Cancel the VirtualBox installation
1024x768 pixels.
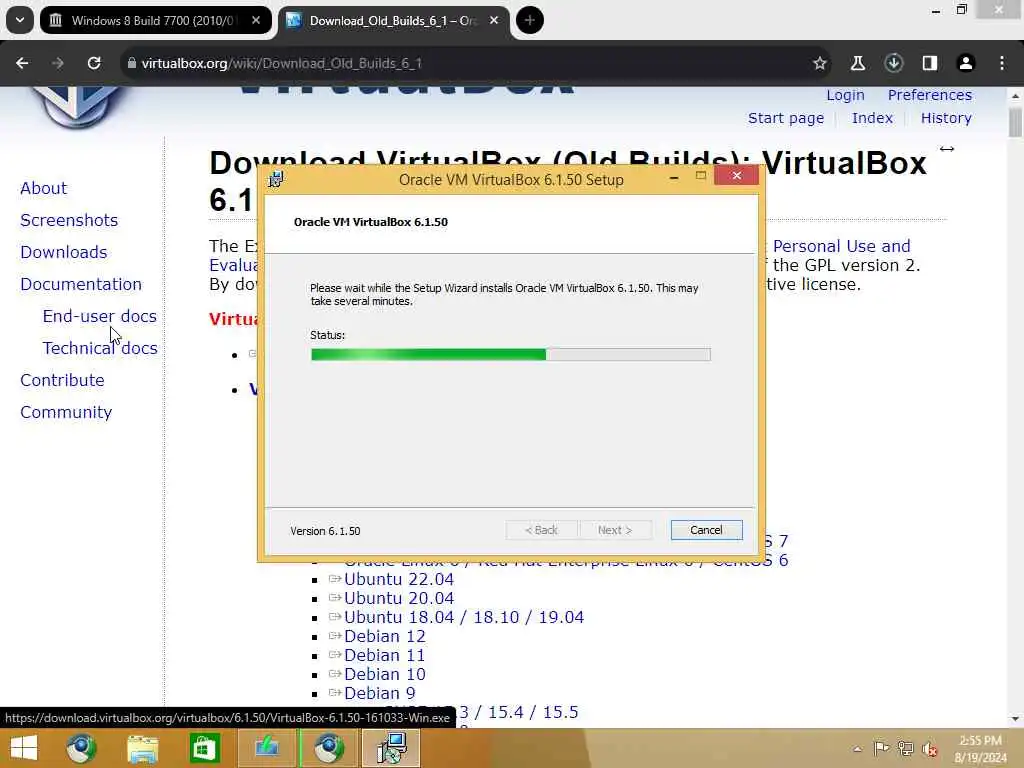pyautogui.click(x=706, y=530)
